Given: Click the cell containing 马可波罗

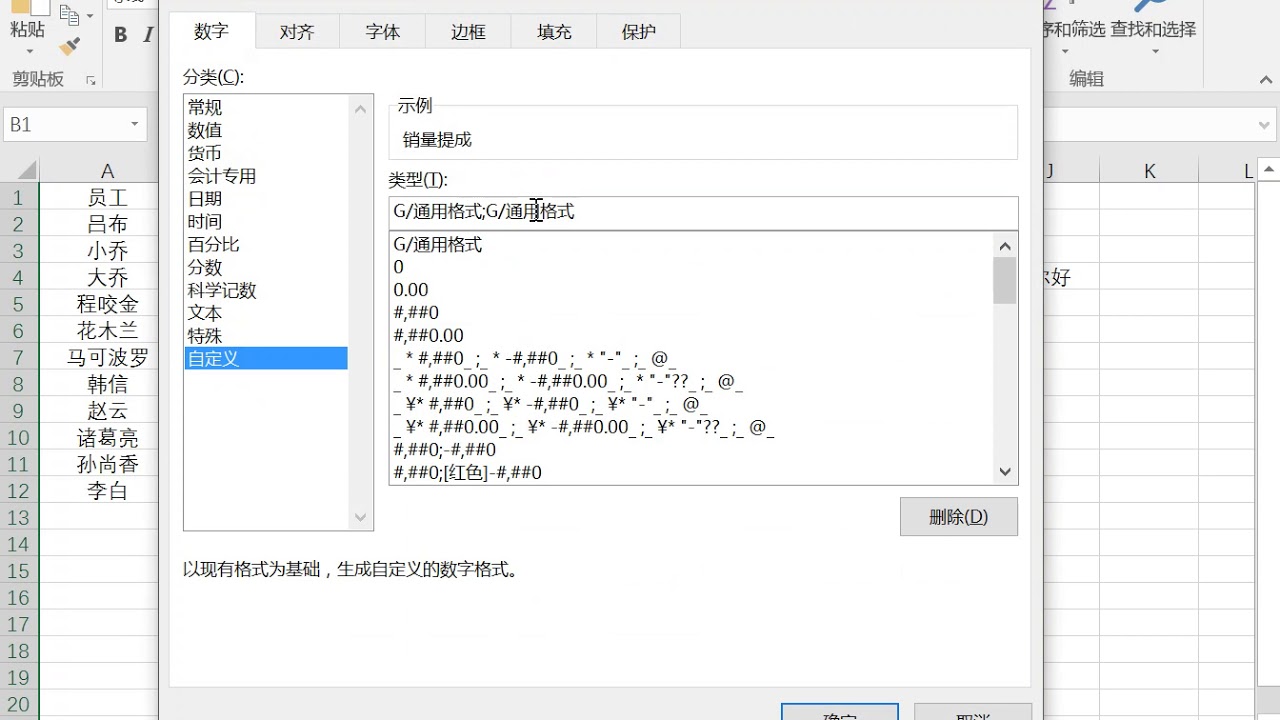Looking at the screenshot, I should (x=99, y=357).
